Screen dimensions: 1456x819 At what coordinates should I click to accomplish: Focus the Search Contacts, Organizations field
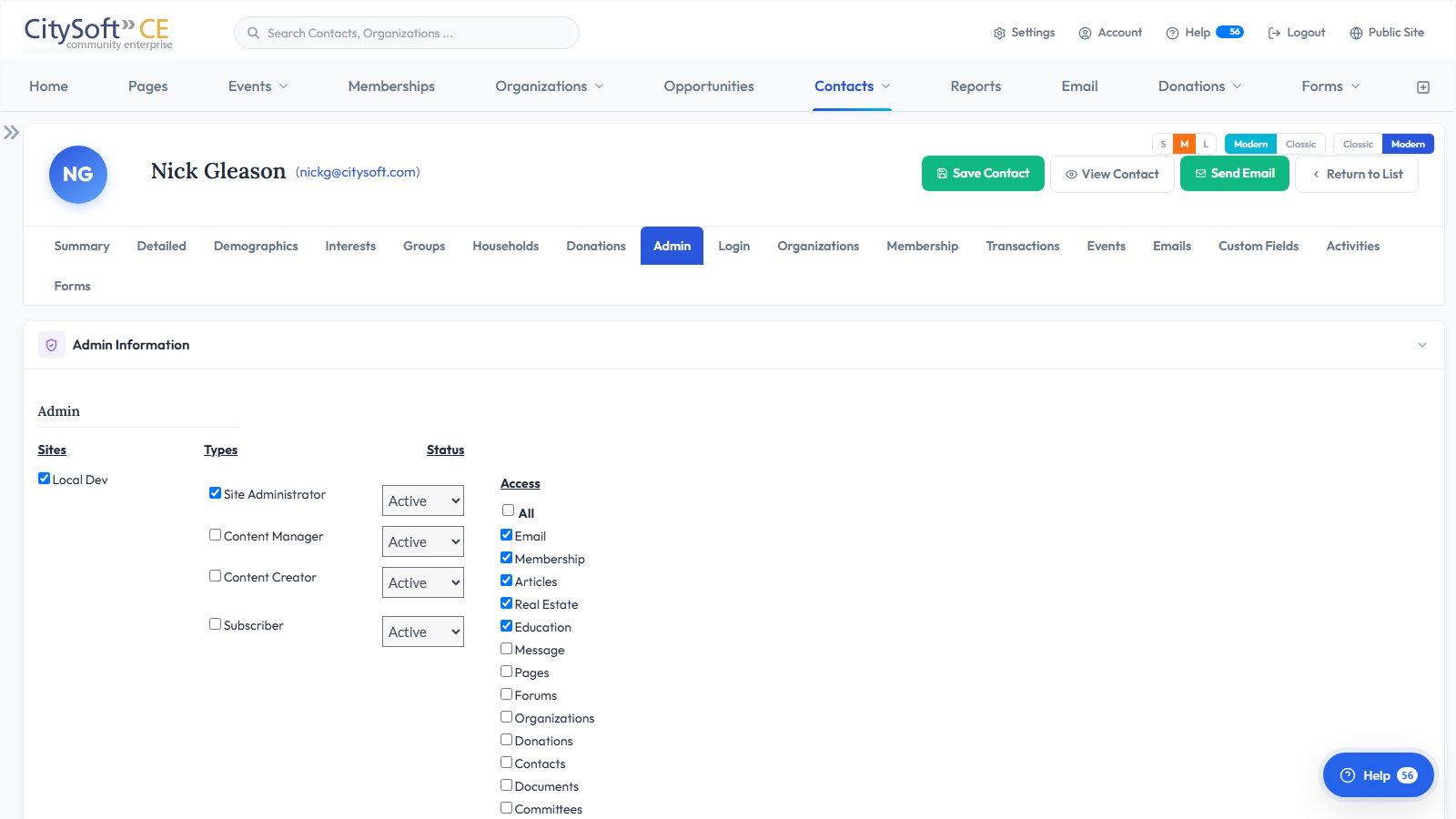[407, 33]
